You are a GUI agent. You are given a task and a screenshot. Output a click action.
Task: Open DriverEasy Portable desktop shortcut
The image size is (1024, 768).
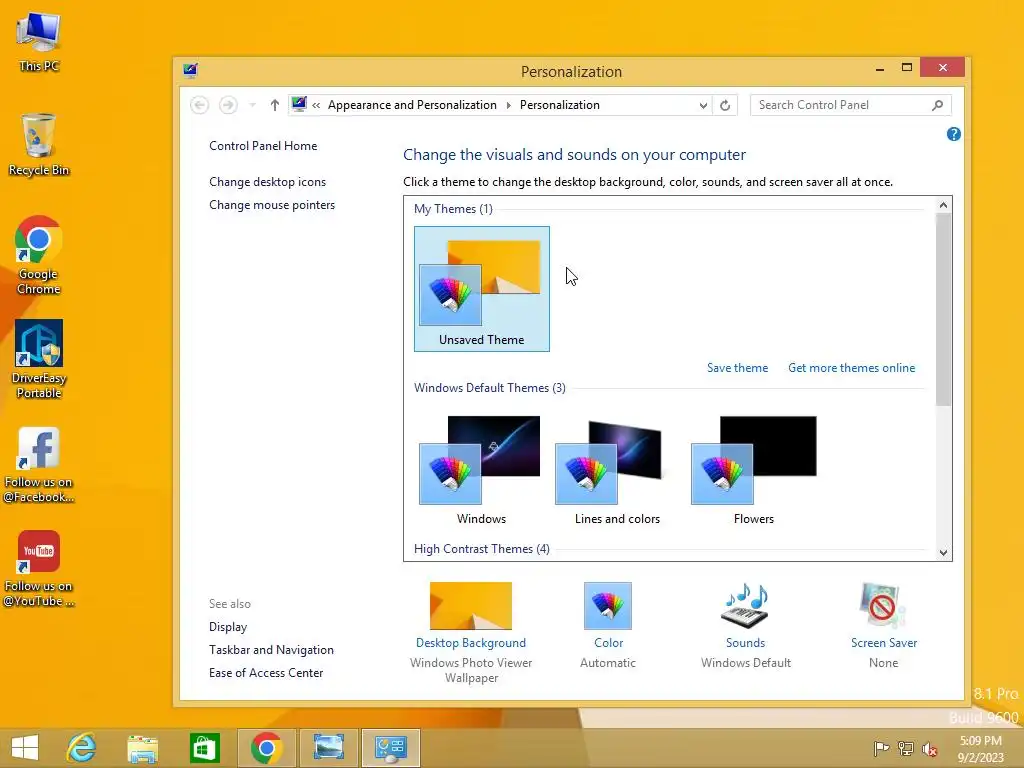[39, 359]
